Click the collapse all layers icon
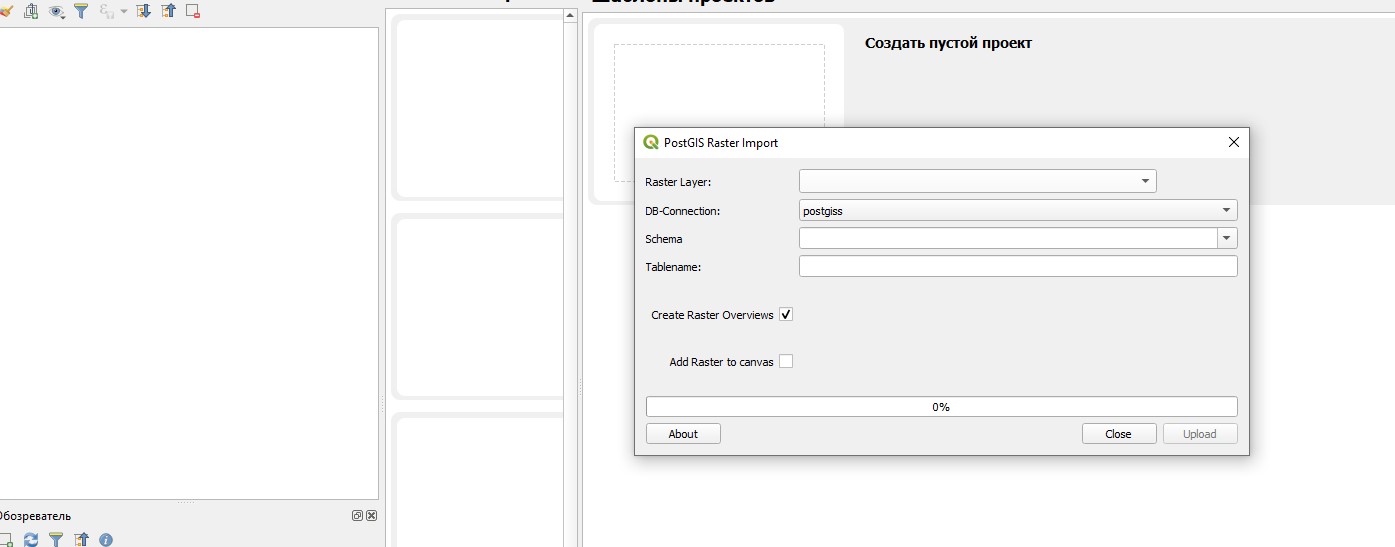Screen dimensions: 1395x547 pyautogui.click(x=168, y=11)
